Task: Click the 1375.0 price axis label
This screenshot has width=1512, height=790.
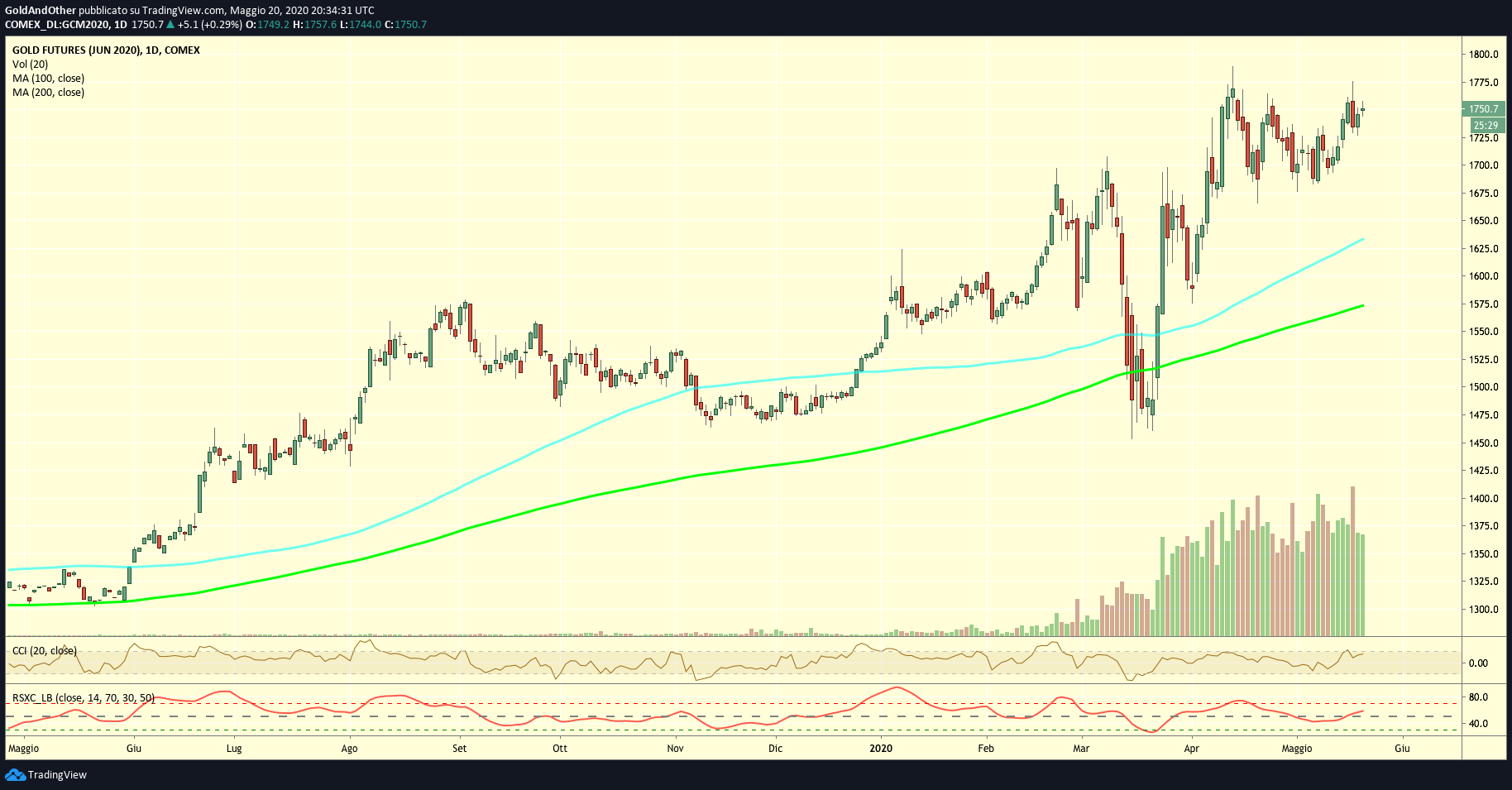Action: (1484, 526)
